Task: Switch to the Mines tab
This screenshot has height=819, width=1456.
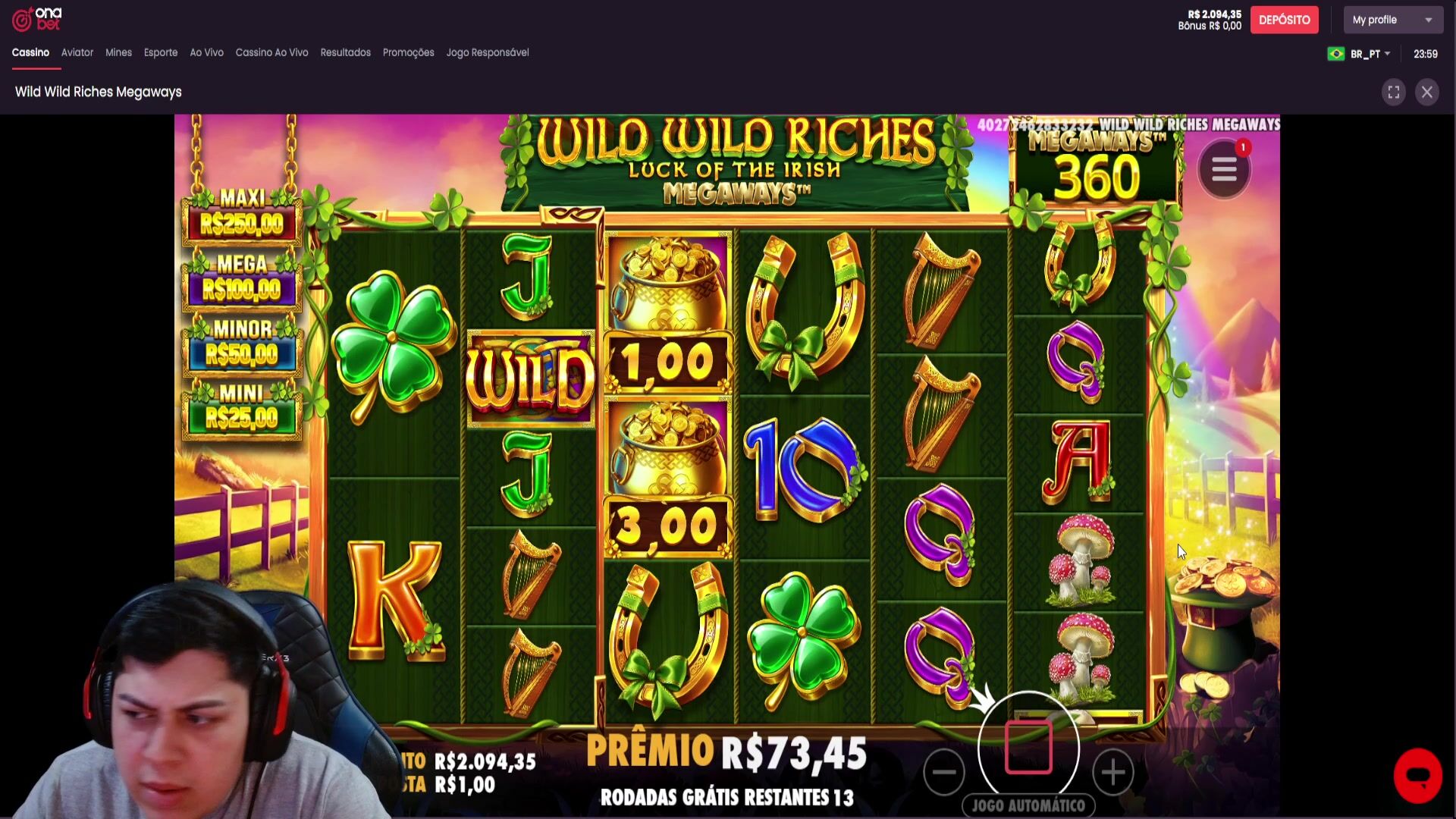Action: click(118, 52)
